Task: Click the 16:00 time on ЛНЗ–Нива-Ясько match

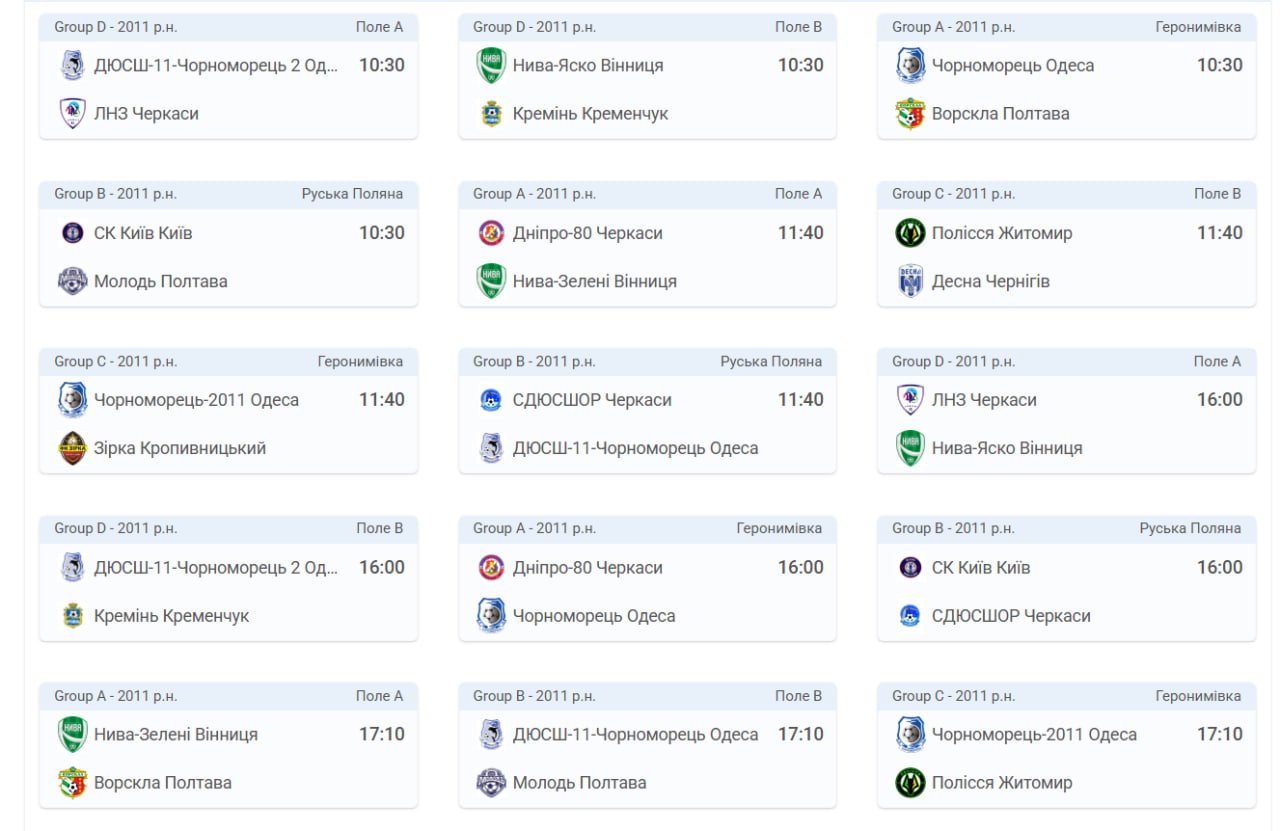Action: tap(1220, 400)
